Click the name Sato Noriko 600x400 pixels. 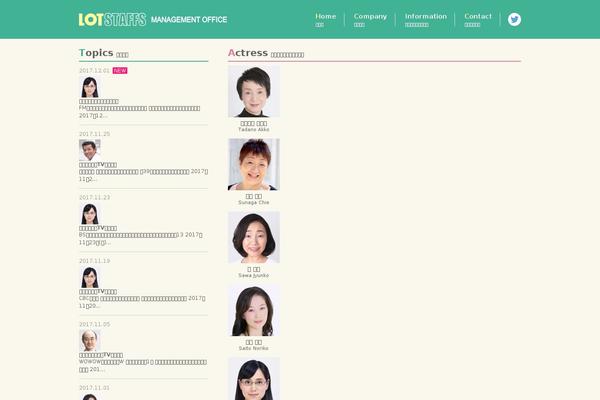[x=254, y=348]
